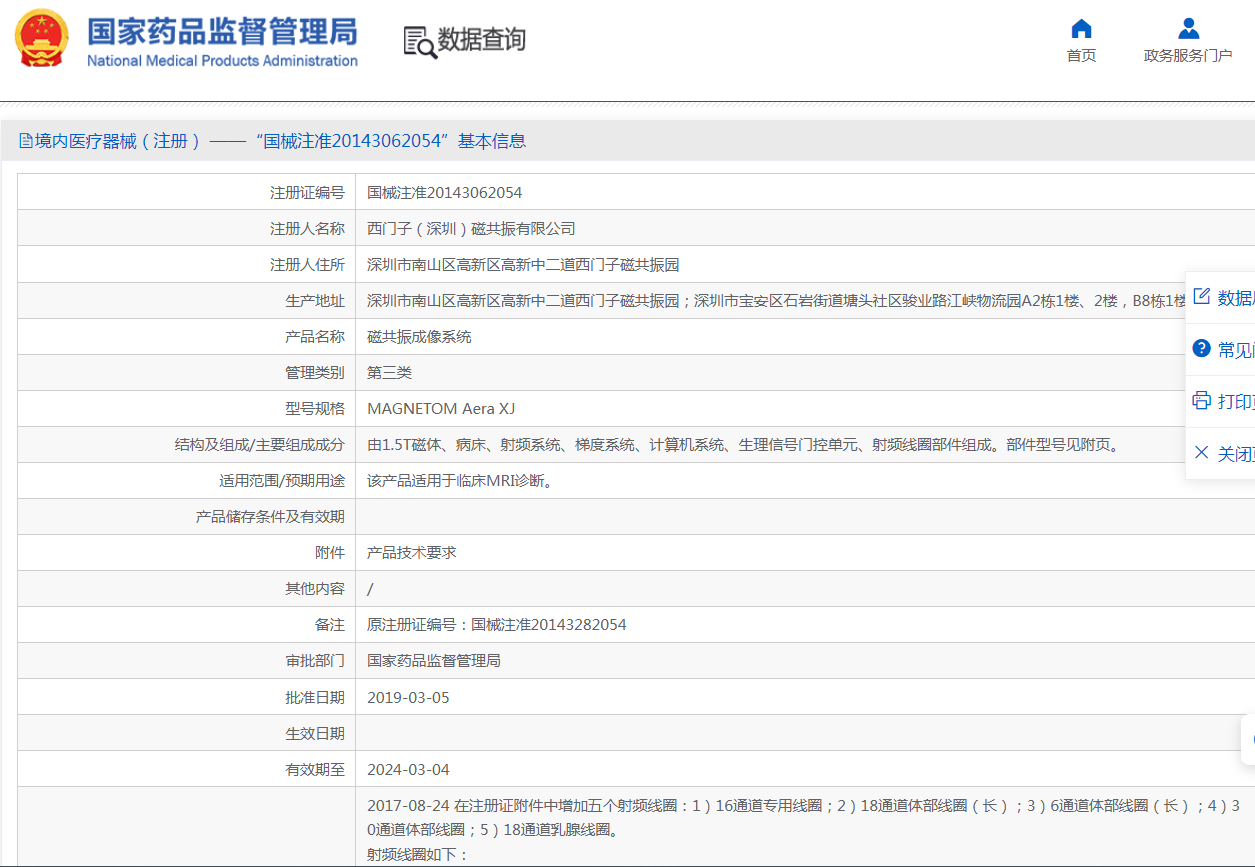
Task: Click 国家药品监督管理局 site title
Action: click(x=222, y=31)
